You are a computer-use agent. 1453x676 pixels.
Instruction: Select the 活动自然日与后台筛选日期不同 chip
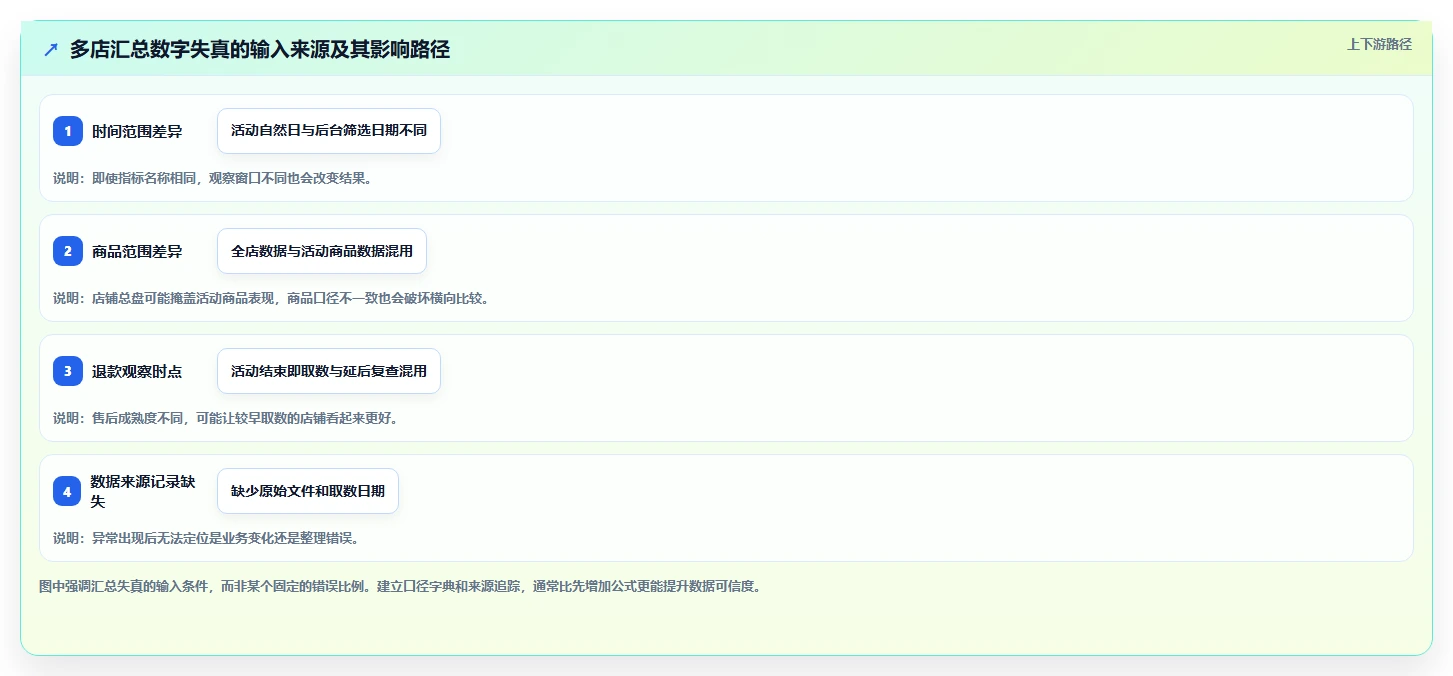coord(329,131)
